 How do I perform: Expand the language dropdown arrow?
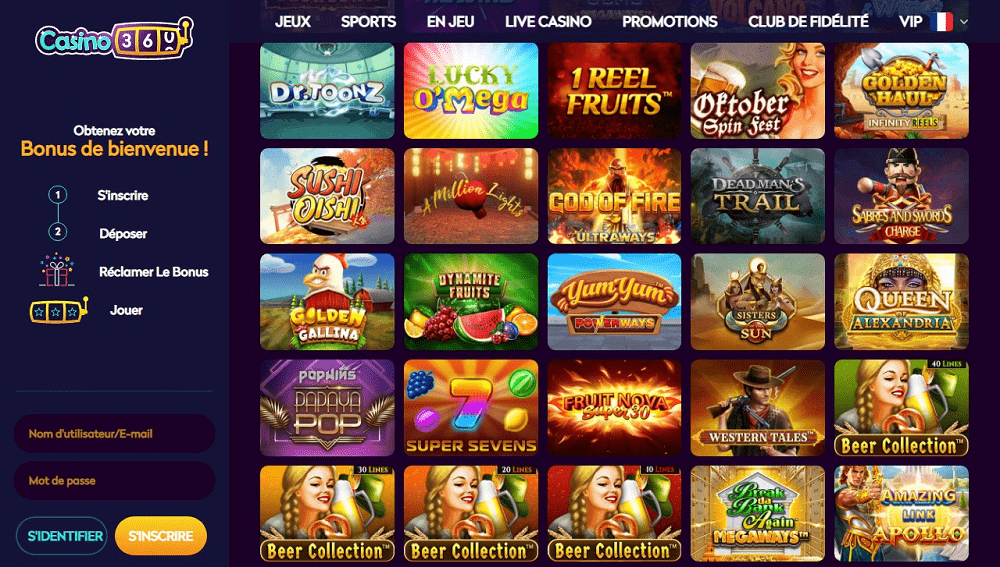[964, 22]
